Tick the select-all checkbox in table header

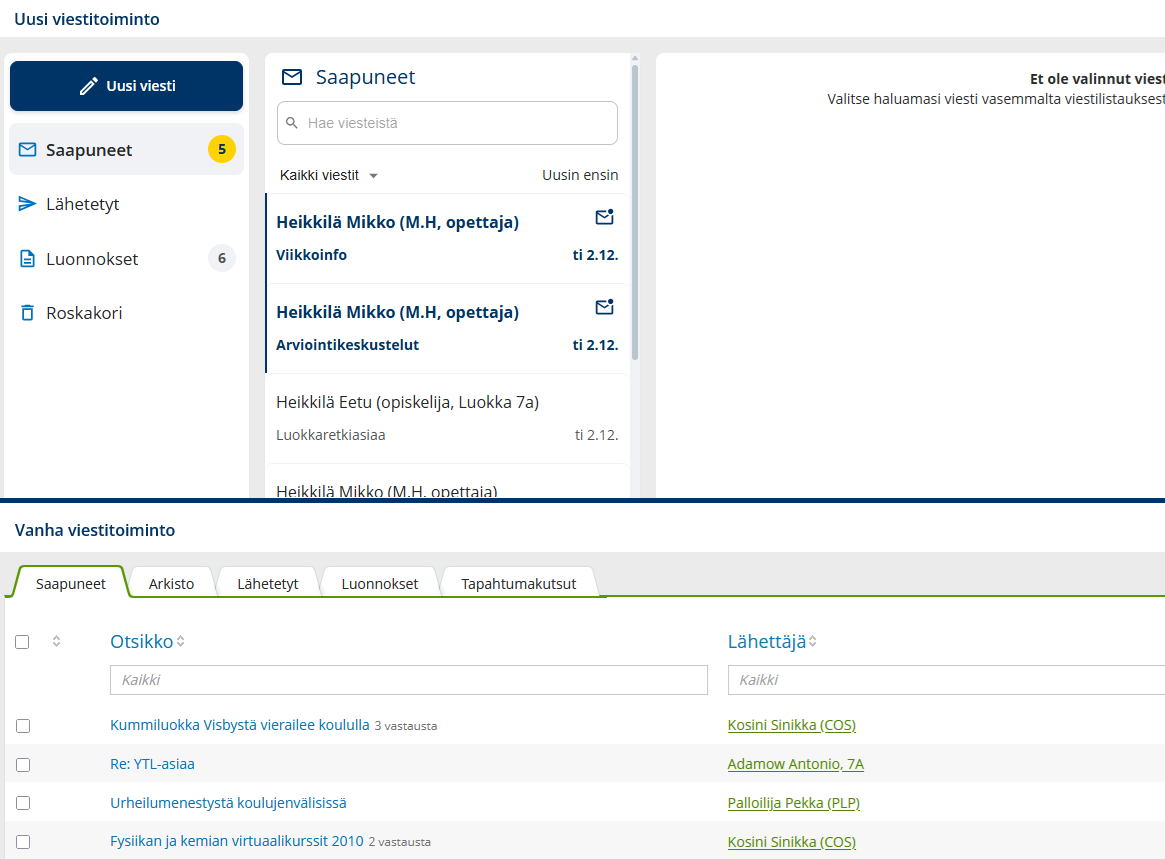coord(22,642)
